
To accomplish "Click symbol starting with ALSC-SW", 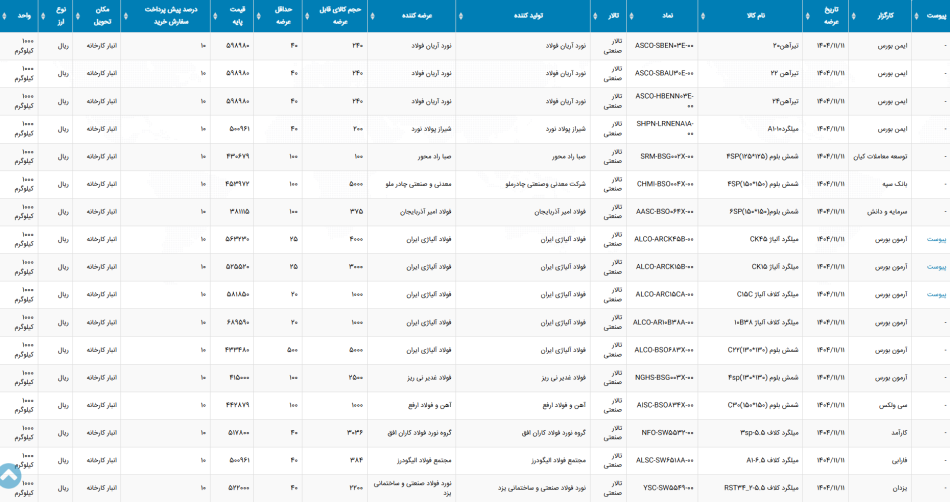I will pos(665,461).
